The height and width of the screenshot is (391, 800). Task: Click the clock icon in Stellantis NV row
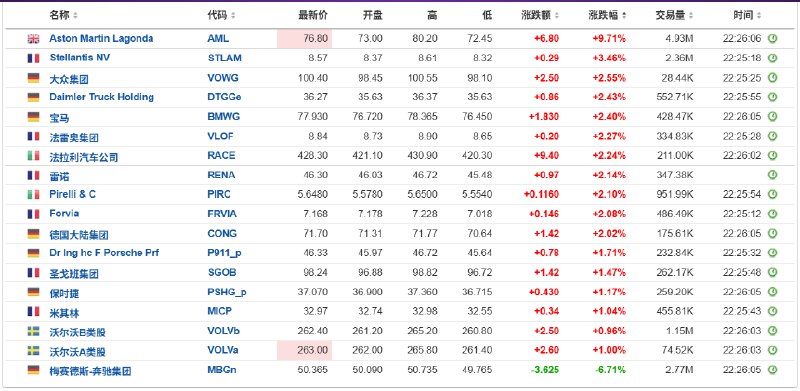[x=772, y=58]
